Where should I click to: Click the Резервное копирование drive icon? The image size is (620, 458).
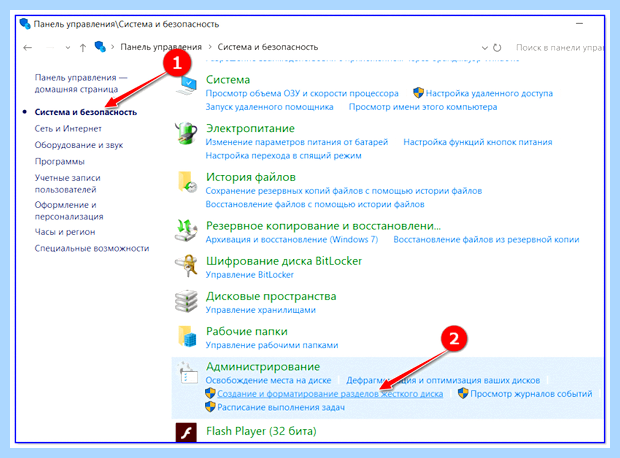[186, 231]
